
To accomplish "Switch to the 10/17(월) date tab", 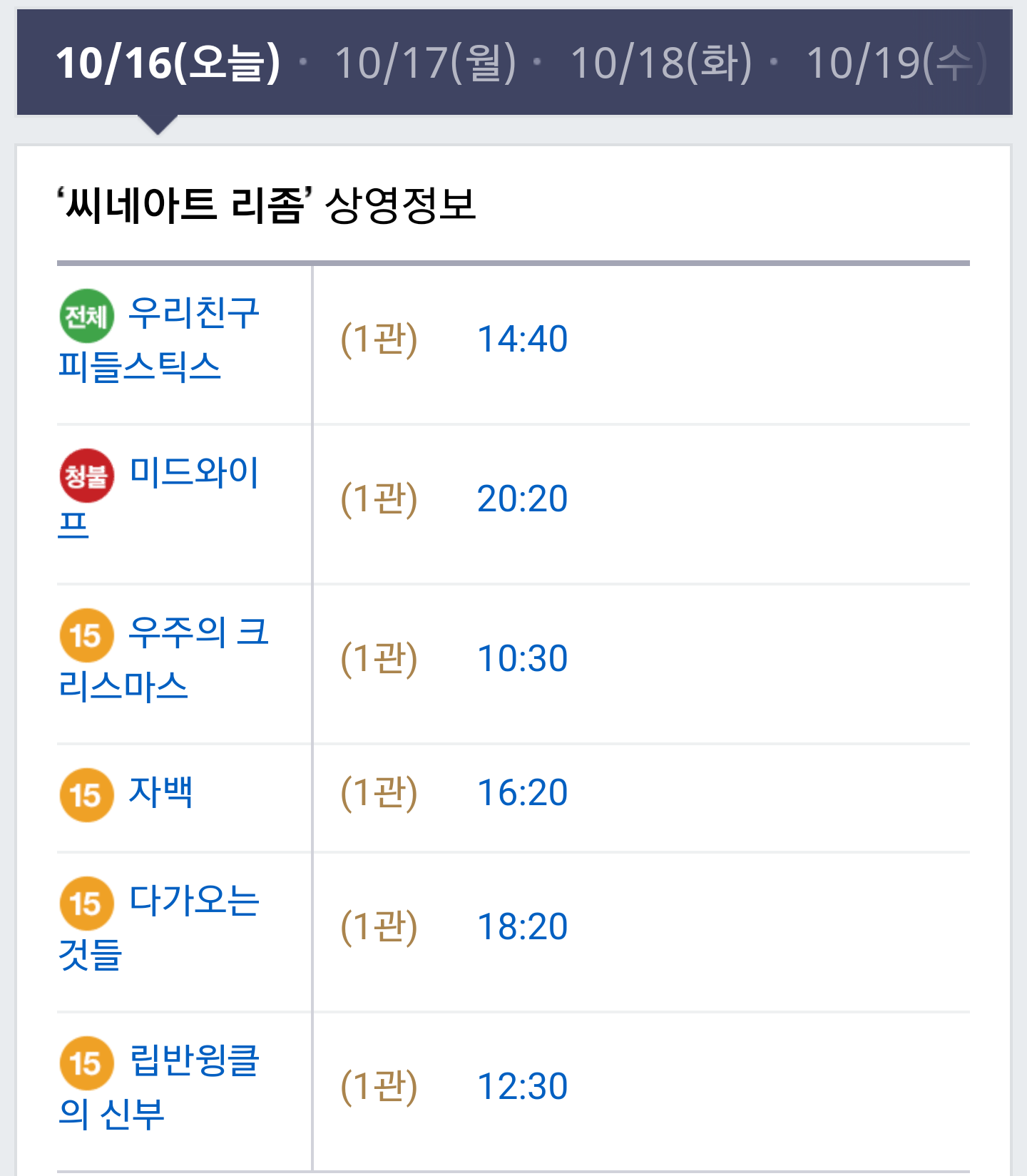I will [x=425, y=63].
